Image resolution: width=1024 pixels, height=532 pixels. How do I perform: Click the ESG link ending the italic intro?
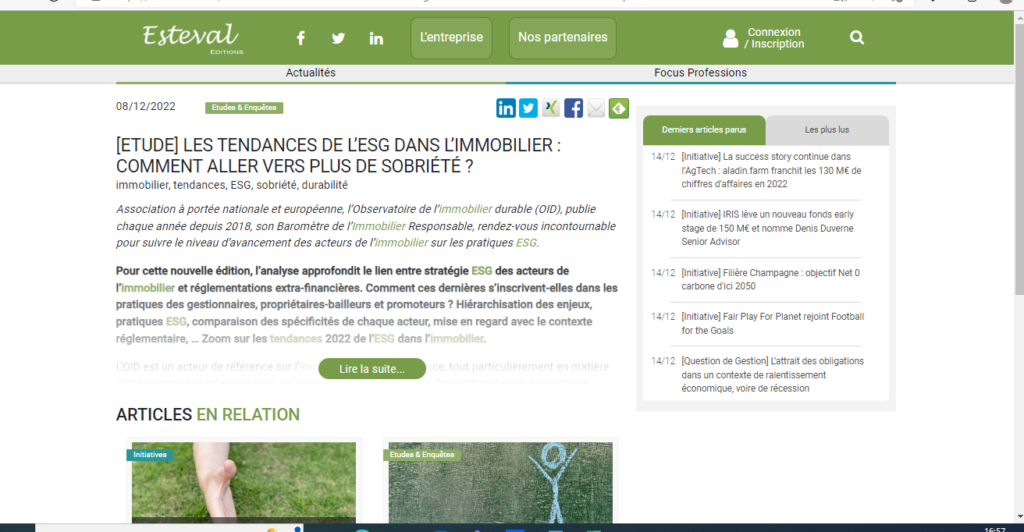[526, 243]
